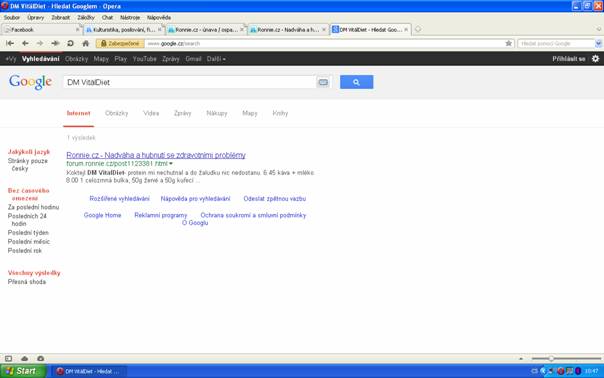This screenshot has height=378, width=604.
Task: Open Ronnie.cz Nadváha a hubnutí result
Action: [156, 155]
